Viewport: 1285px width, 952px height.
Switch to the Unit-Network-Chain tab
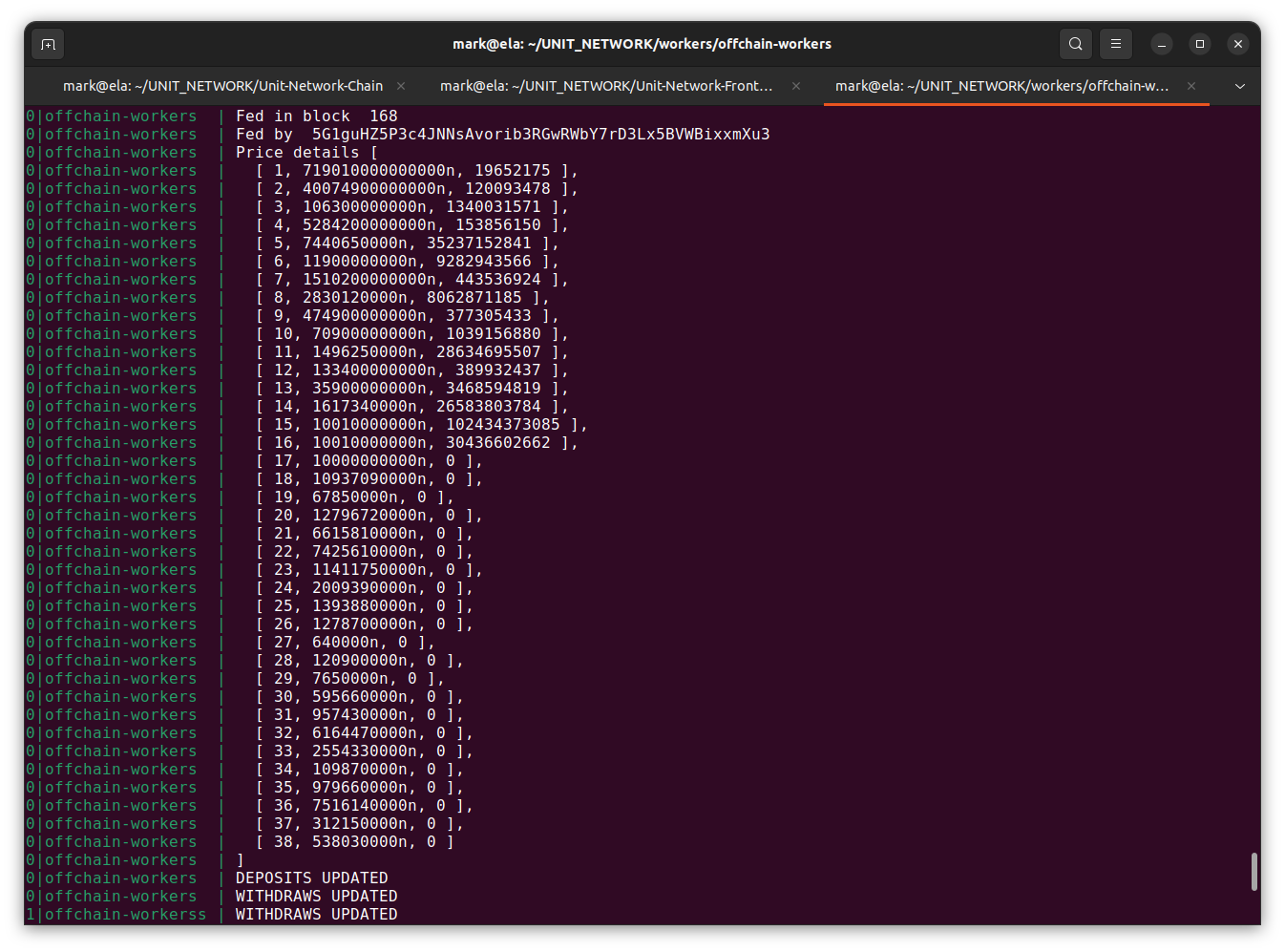222,86
